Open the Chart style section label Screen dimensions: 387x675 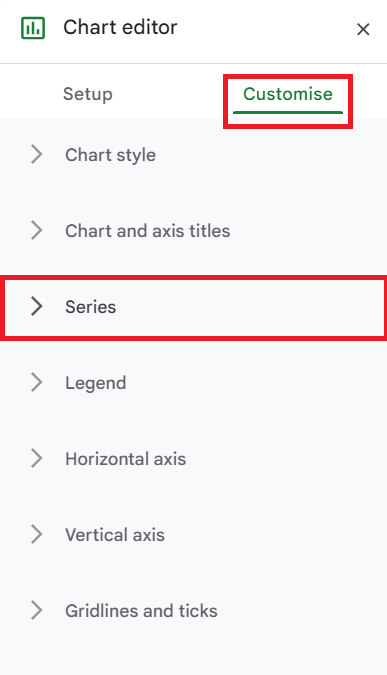tap(110, 155)
